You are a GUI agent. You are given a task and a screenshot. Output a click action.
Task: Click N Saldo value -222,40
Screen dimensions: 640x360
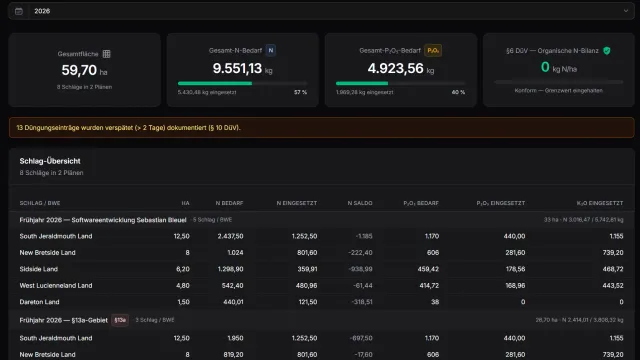tap(360, 253)
